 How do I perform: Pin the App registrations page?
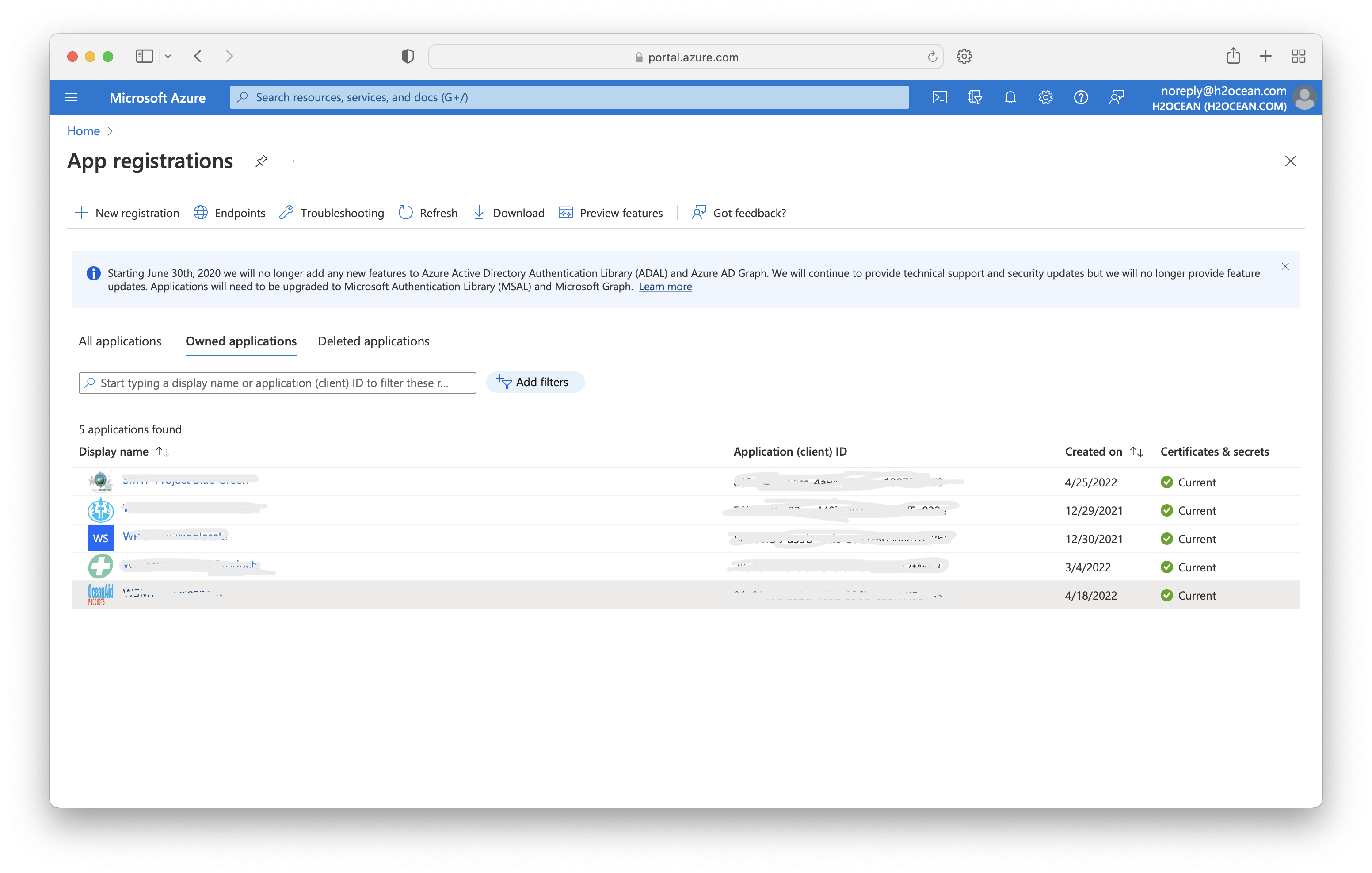[x=262, y=161]
